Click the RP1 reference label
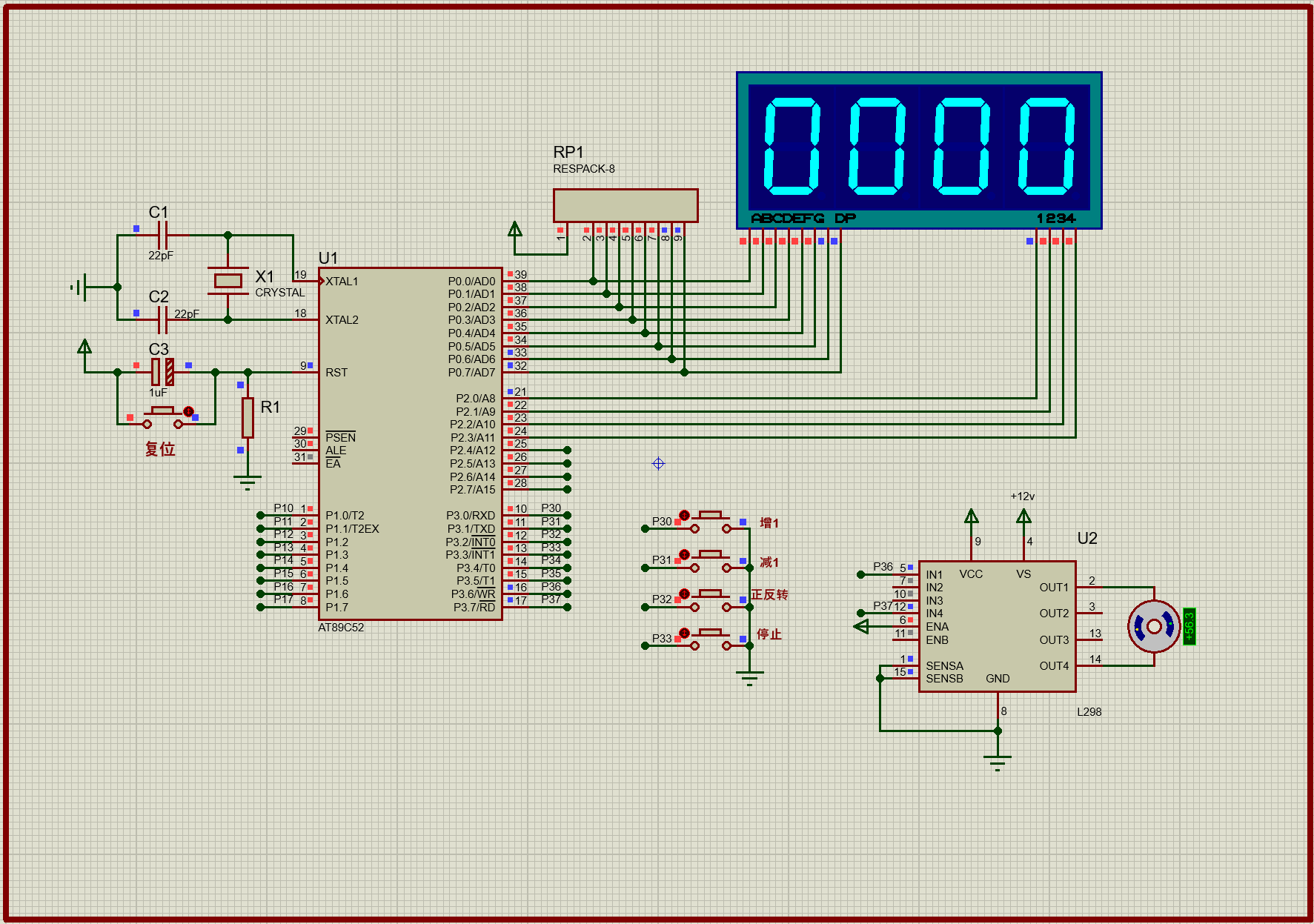Viewport: 1314px width, 924px height. click(x=568, y=152)
